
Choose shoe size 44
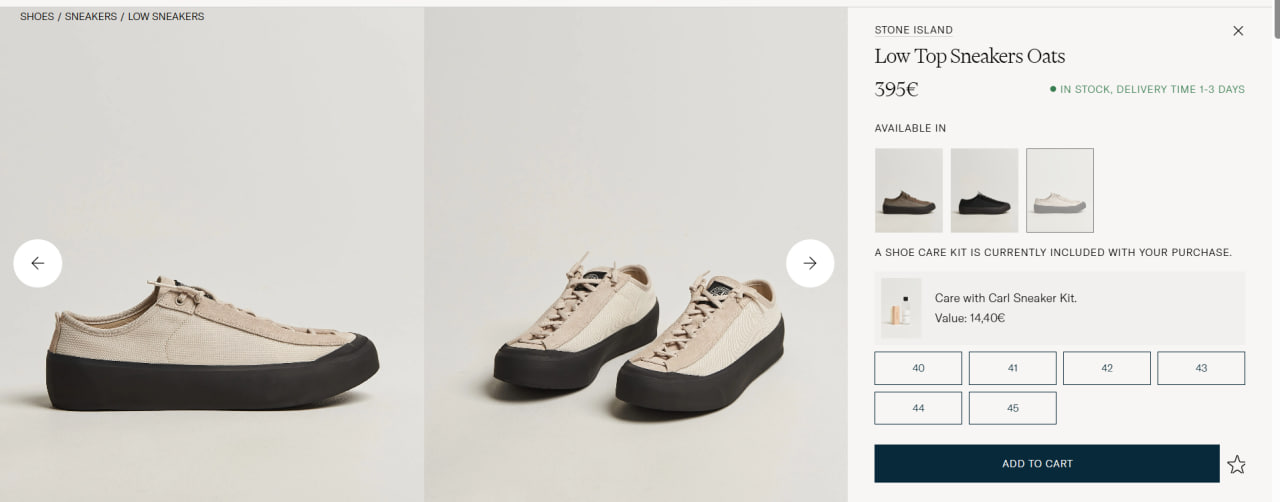click(918, 408)
